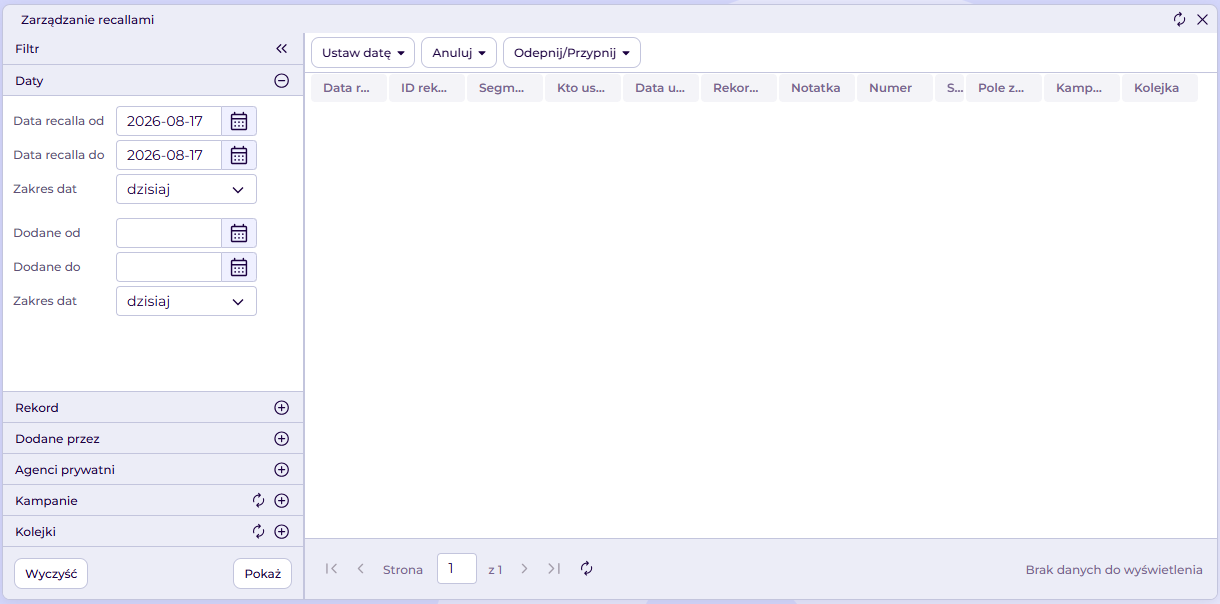The height and width of the screenshot is (604, 1220).
Task: Sort by the Rekor... column header
Action: 738,88
